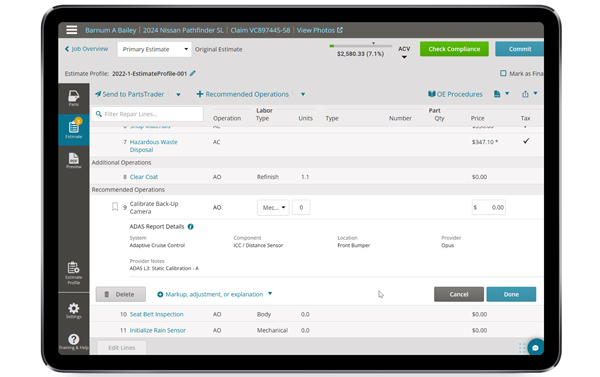Expand the Send to PartsTrader arrow
The height and width of the screenshot is (377, 600).
point(178,95)
